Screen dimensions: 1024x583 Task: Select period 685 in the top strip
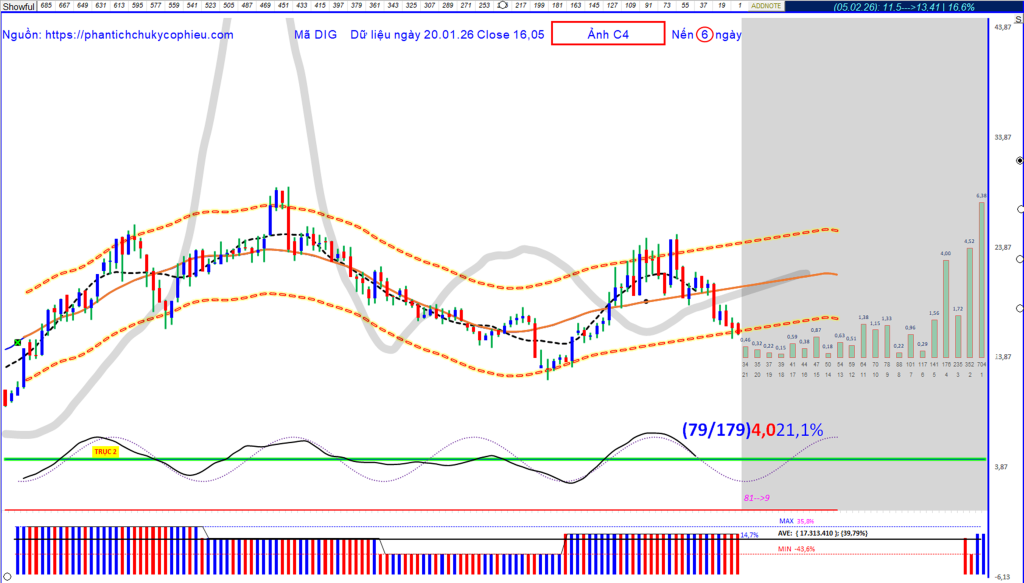(47, 6)
